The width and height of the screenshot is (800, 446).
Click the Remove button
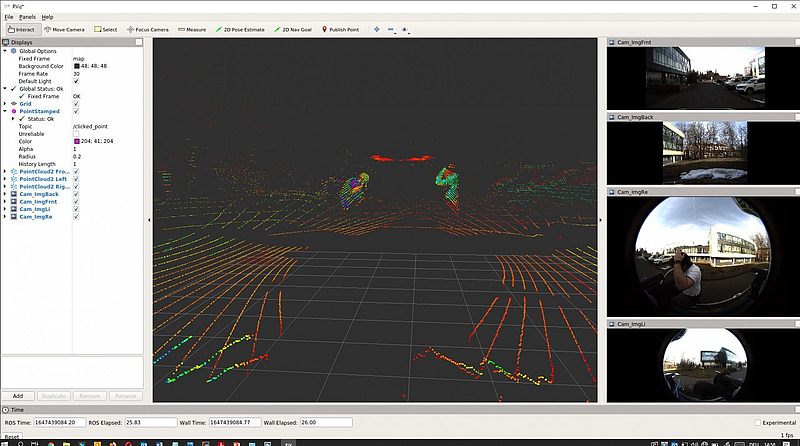point(90,396)
